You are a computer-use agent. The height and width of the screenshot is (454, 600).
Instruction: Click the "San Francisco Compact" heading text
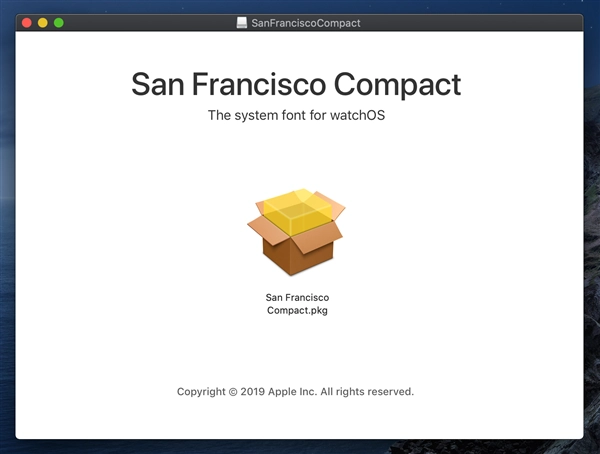[x=296, y=85]
